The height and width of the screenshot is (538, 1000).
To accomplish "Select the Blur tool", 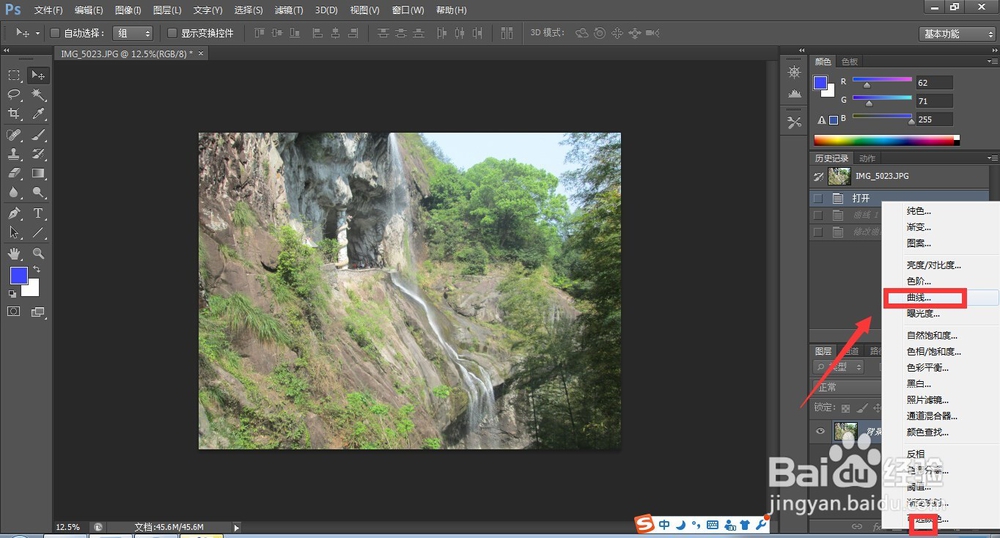I will pos(14,192).
